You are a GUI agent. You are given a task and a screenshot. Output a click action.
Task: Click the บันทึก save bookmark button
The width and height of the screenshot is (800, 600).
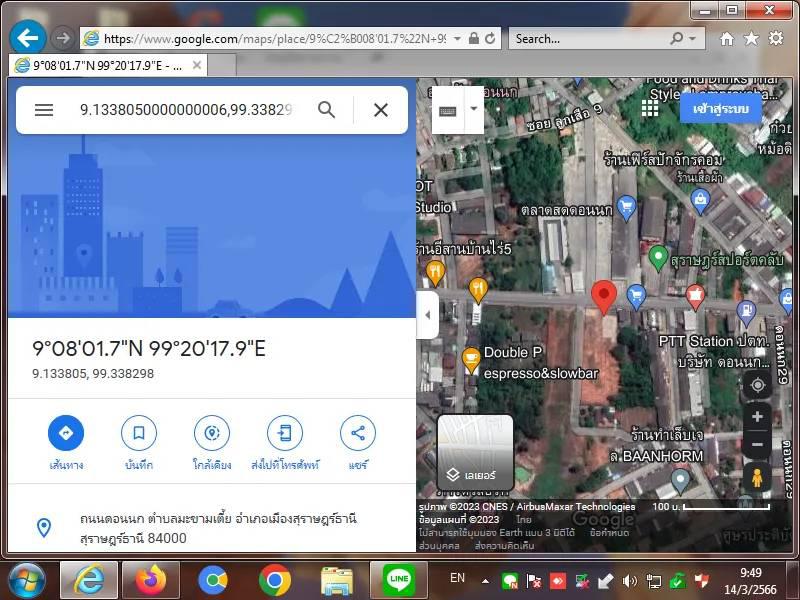pyautogui.click(x=139, y=442)
